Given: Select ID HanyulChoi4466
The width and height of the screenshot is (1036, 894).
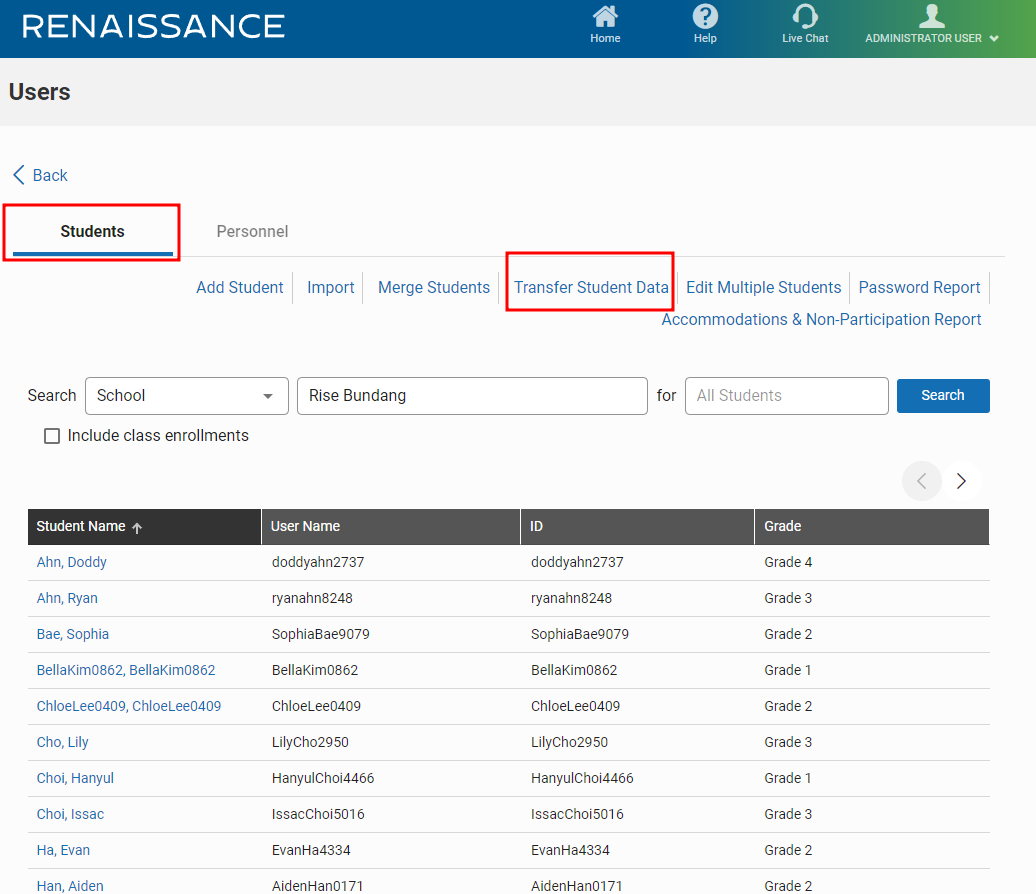Looking at the screenshot, I should click(582, 778).
